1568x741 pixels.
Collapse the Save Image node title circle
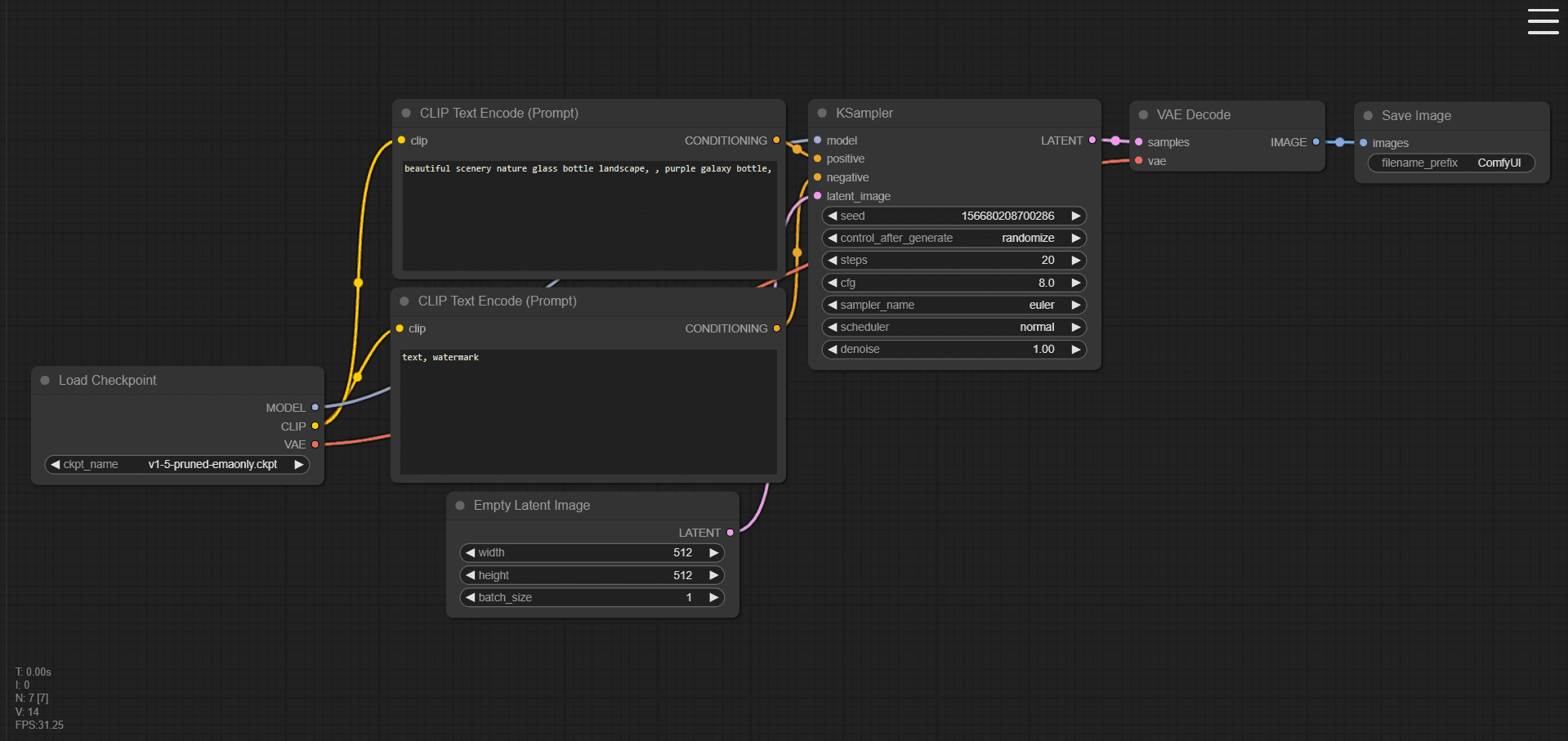(x=1369, y=115)
